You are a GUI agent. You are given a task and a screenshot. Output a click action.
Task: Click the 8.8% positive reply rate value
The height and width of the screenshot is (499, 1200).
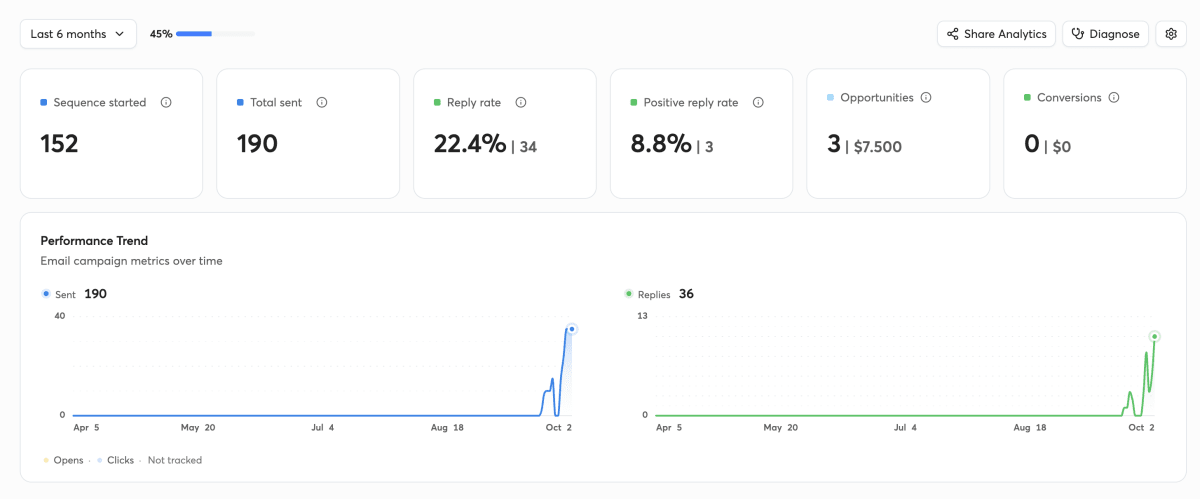click(x=661, y=144)
